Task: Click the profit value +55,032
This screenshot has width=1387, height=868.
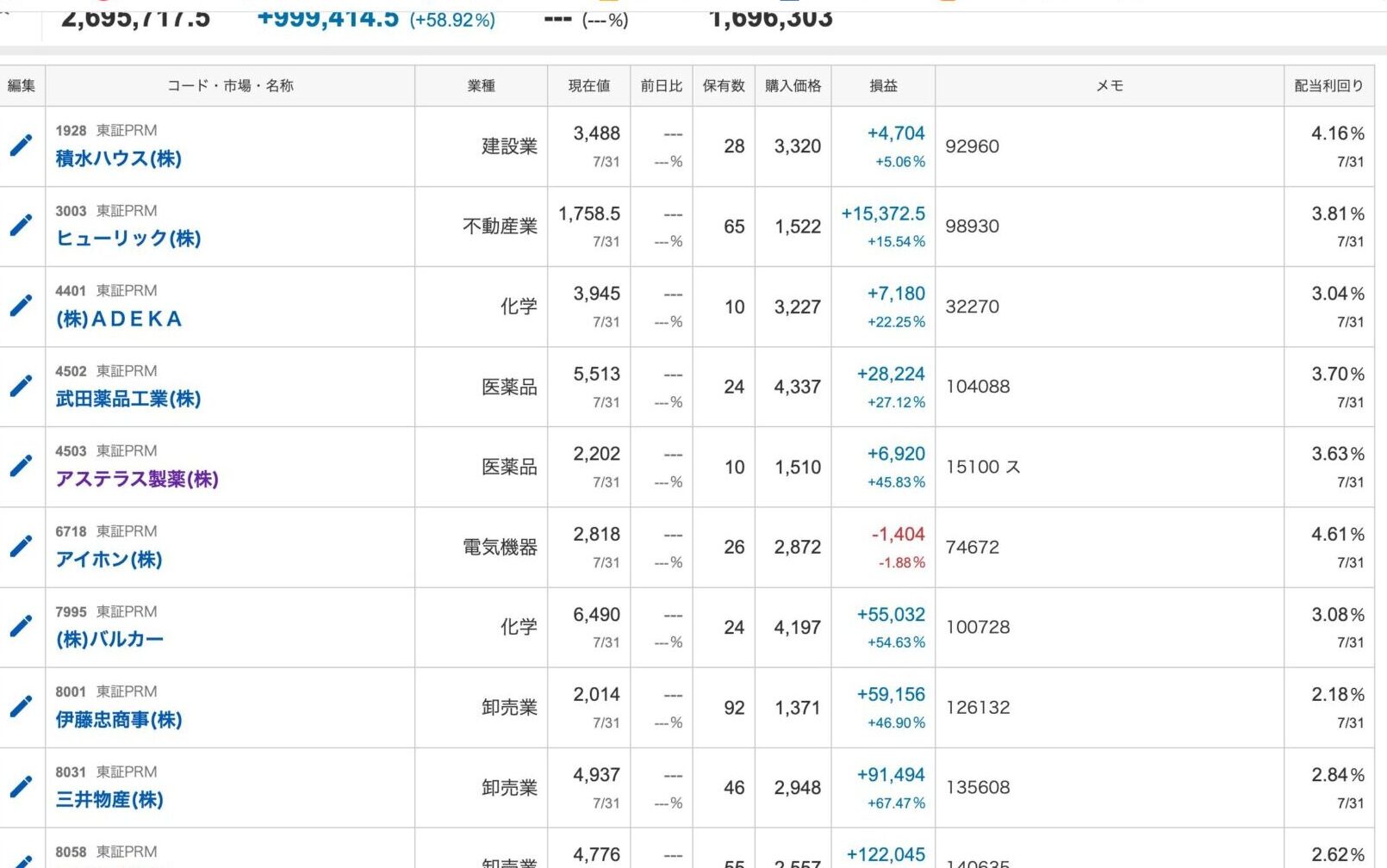Action: tap(891, 614)
